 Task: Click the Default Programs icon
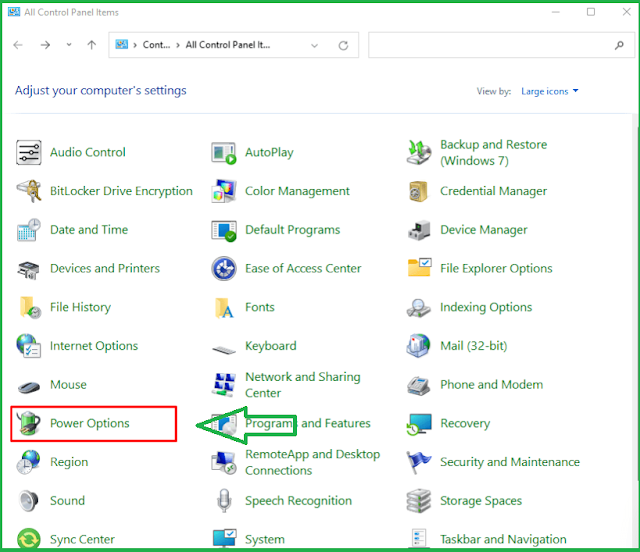pyautogui.click(x=224, y=231)
